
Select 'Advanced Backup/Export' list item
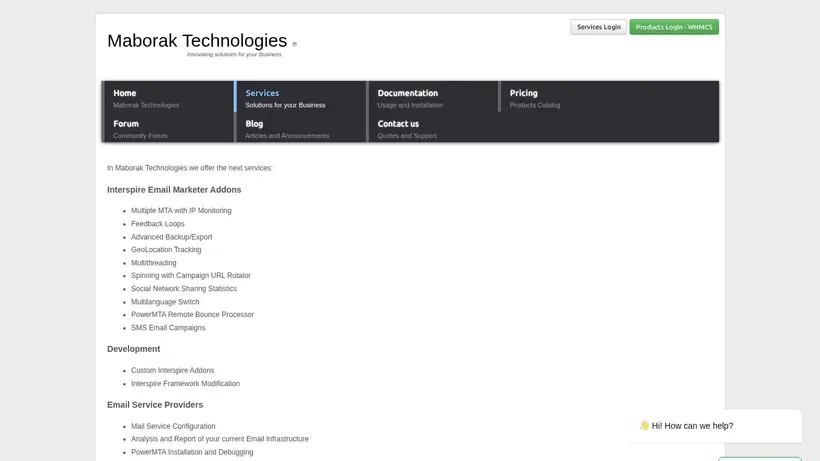click(x=172, y=237)
